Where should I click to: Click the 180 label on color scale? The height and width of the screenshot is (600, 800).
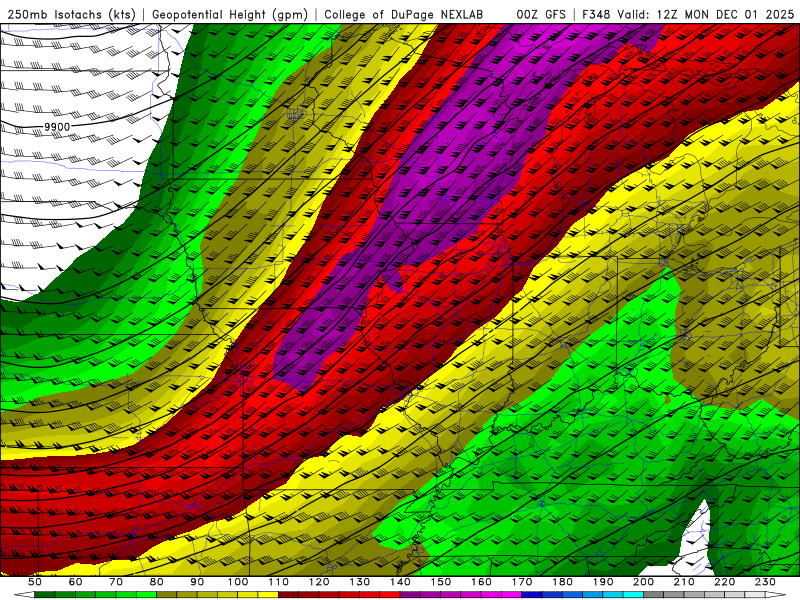562,582
